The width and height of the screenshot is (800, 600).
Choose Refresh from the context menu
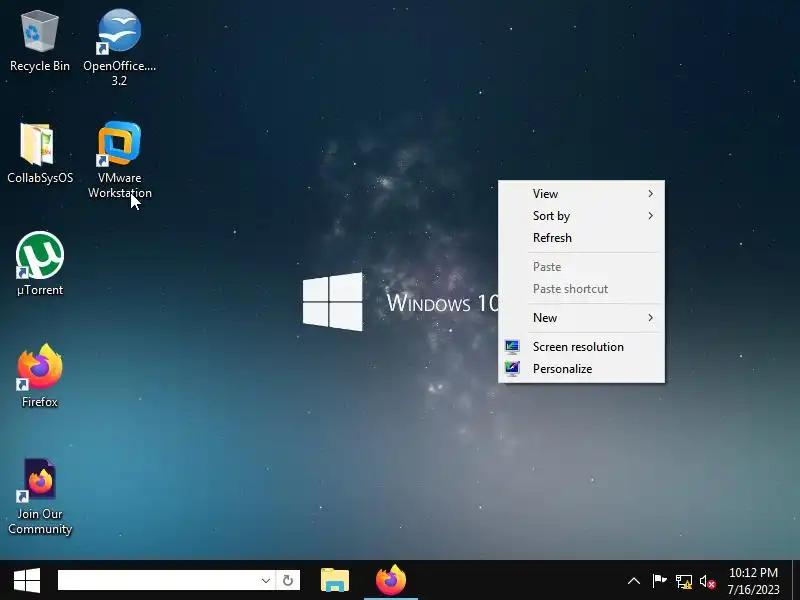(582, 238)
